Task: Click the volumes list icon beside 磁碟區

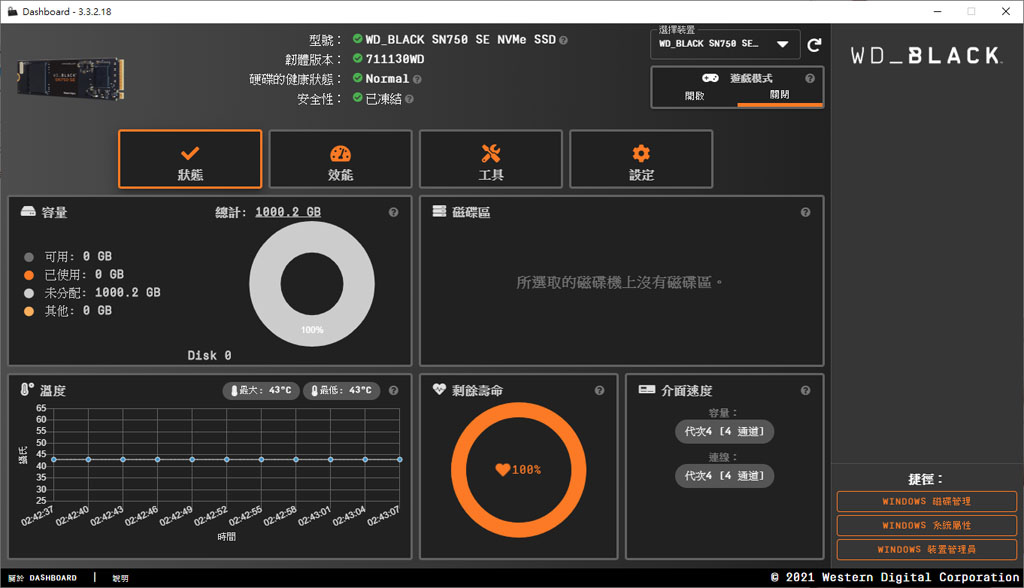Action: tap(440, 211)
